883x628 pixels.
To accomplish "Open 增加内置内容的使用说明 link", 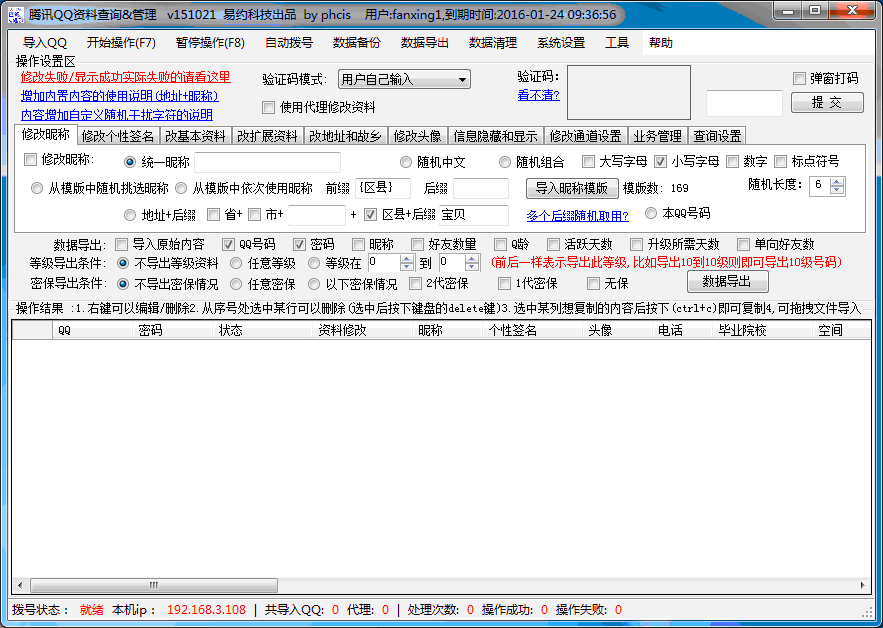I will pos(119,96).
